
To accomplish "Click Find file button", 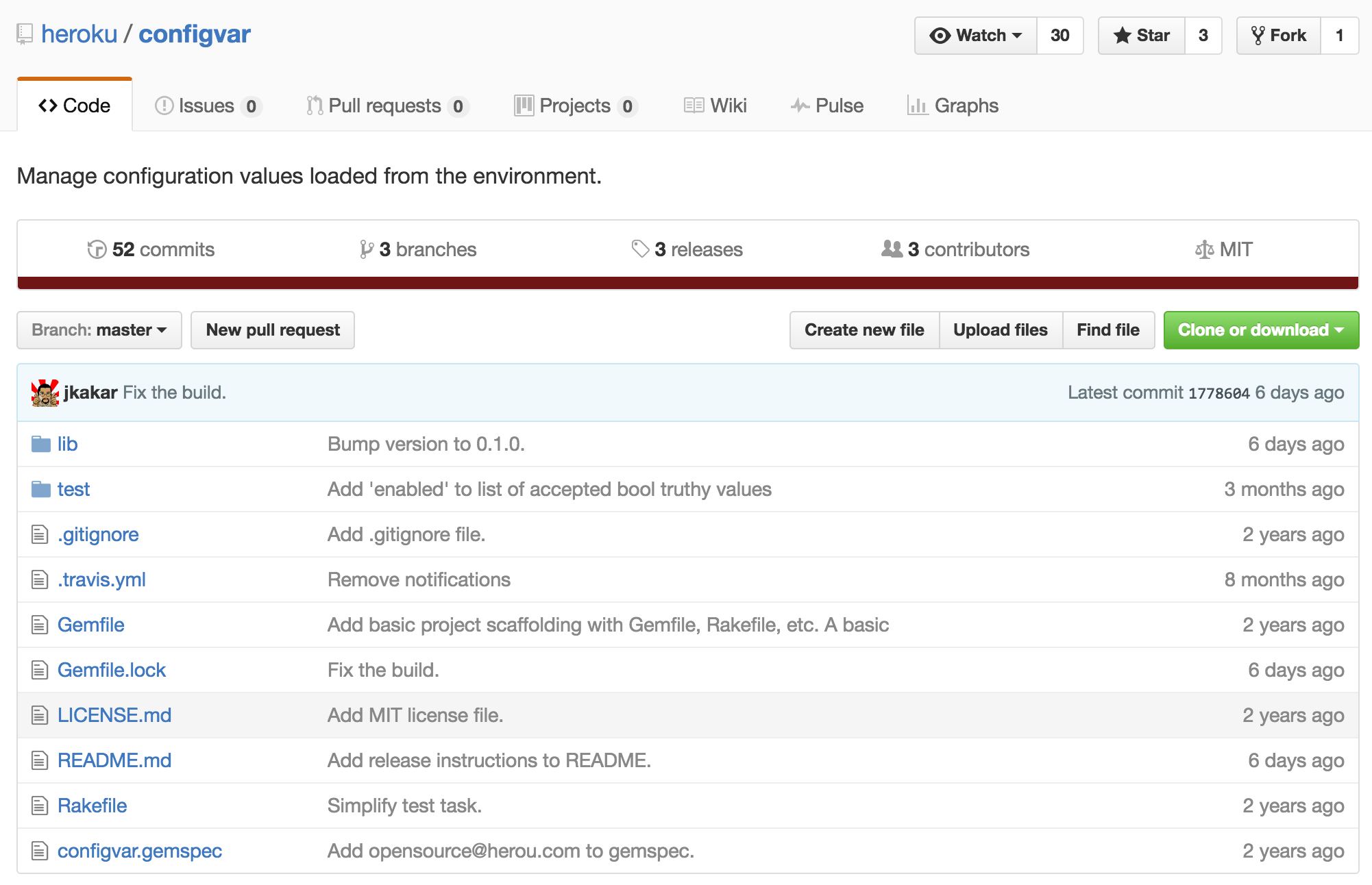I will (1108, 330).
